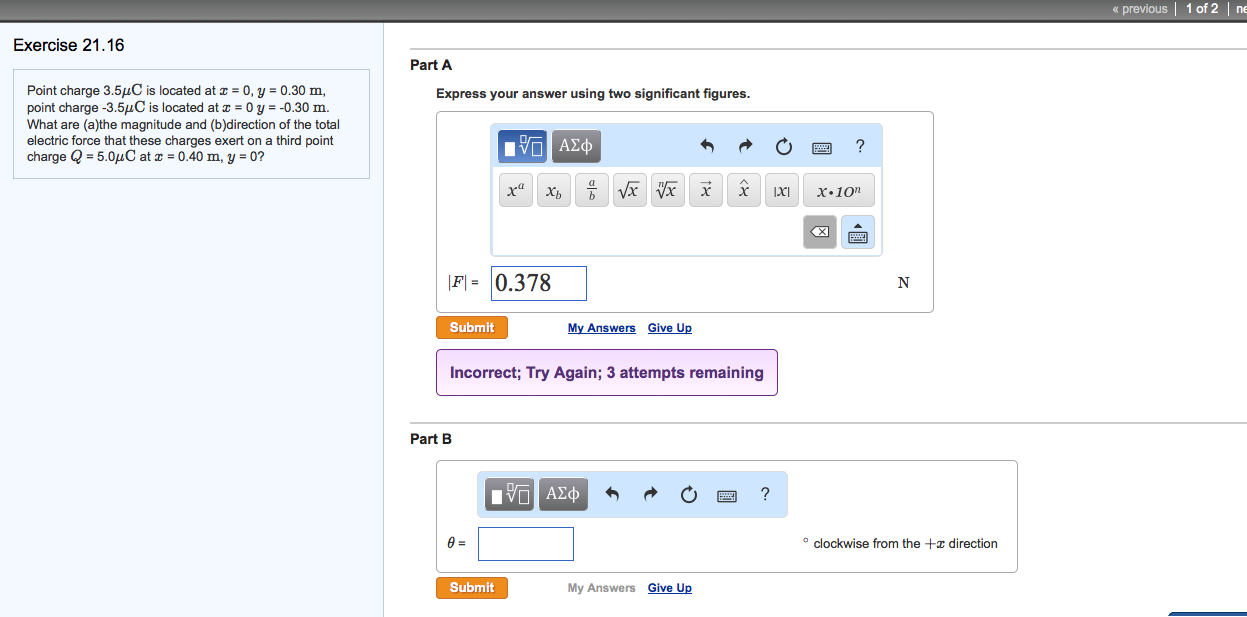Open My Answers link under Part A
Screen dimensions: 1247x617
[x=601, y=328]
